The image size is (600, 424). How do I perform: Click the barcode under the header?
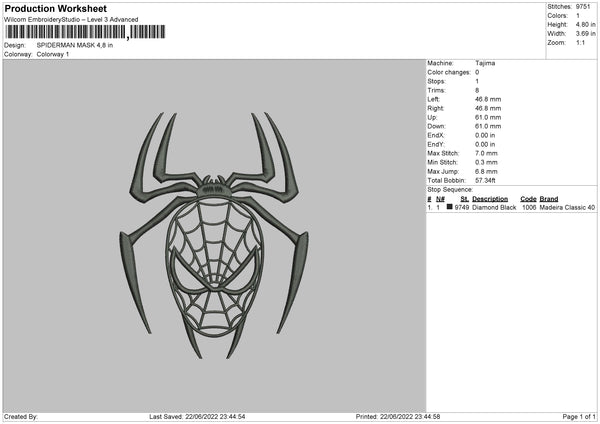[85, 32]
